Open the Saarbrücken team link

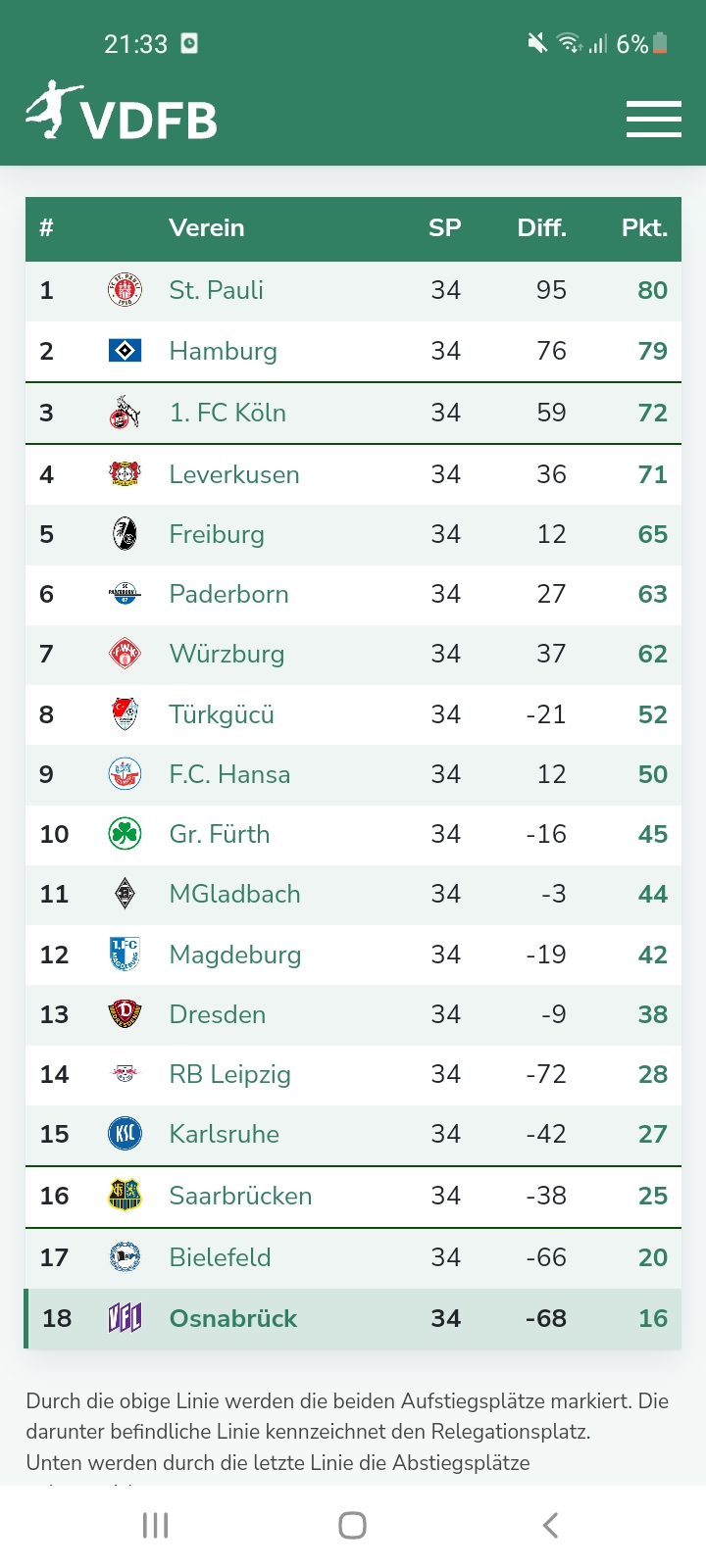(240, 1196)
